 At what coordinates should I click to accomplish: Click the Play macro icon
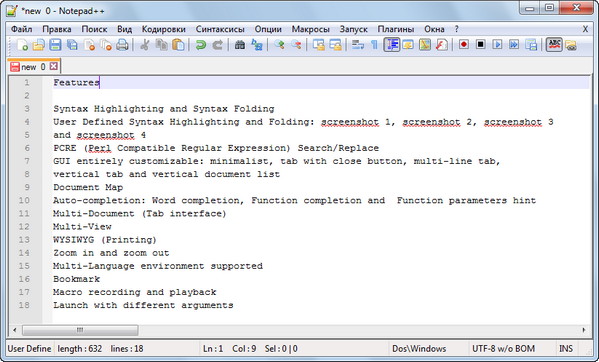point(497,45)
